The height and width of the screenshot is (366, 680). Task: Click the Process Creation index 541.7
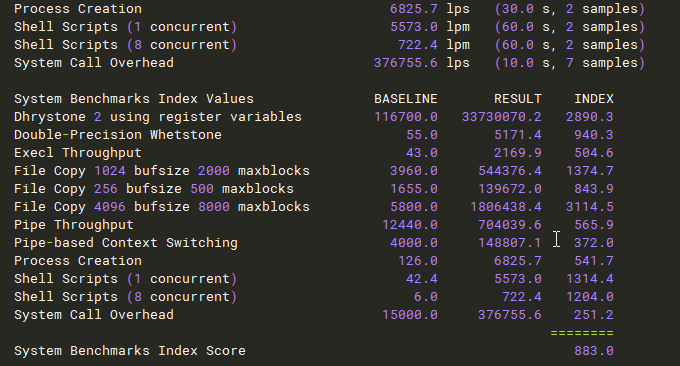[594, 261]
